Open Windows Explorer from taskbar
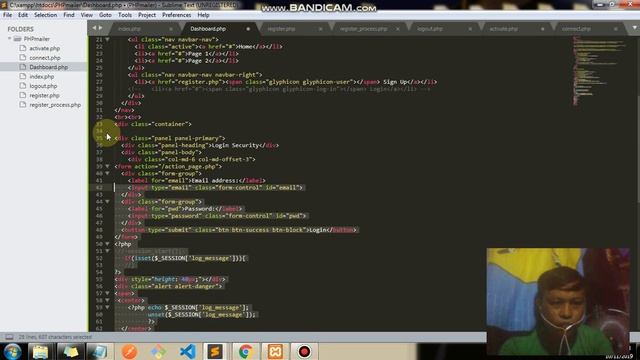Image resolution: width=640 pixels, height=360 pixels. (40, 351)
